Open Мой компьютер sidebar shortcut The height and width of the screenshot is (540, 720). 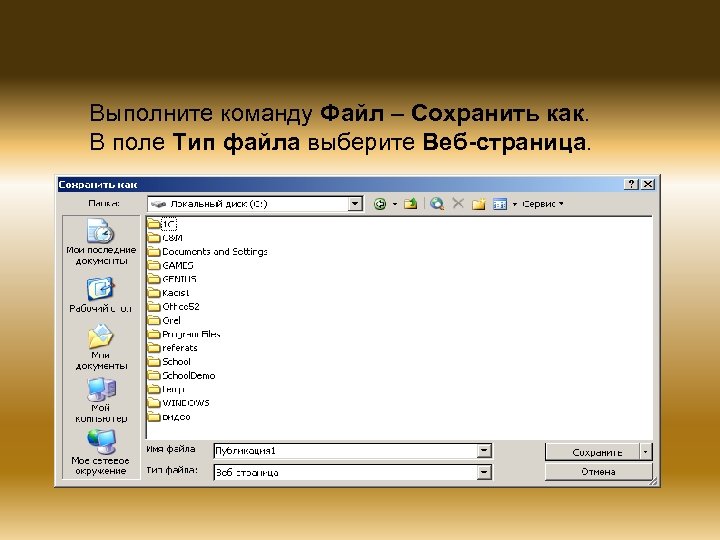point(101,400)
